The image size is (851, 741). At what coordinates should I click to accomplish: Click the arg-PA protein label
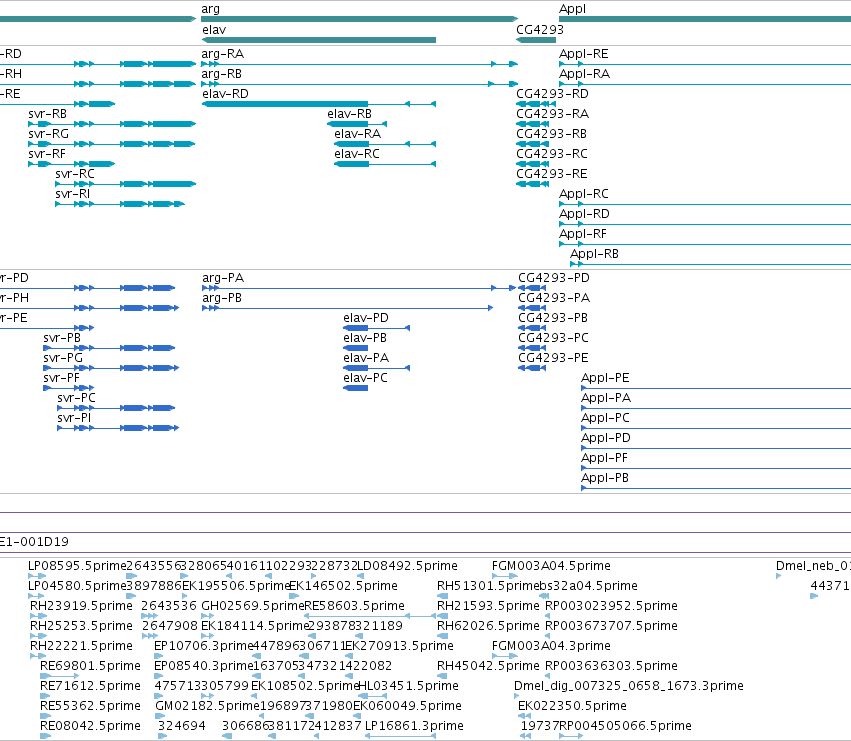point(223,278)
